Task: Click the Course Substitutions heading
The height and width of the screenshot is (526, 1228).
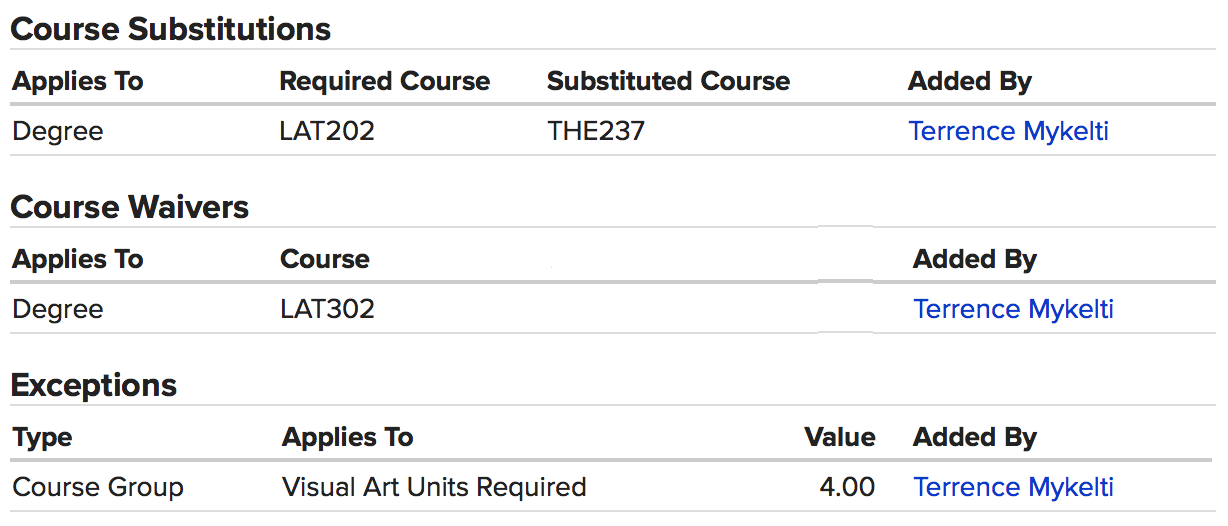Action: tap(171, 29)
